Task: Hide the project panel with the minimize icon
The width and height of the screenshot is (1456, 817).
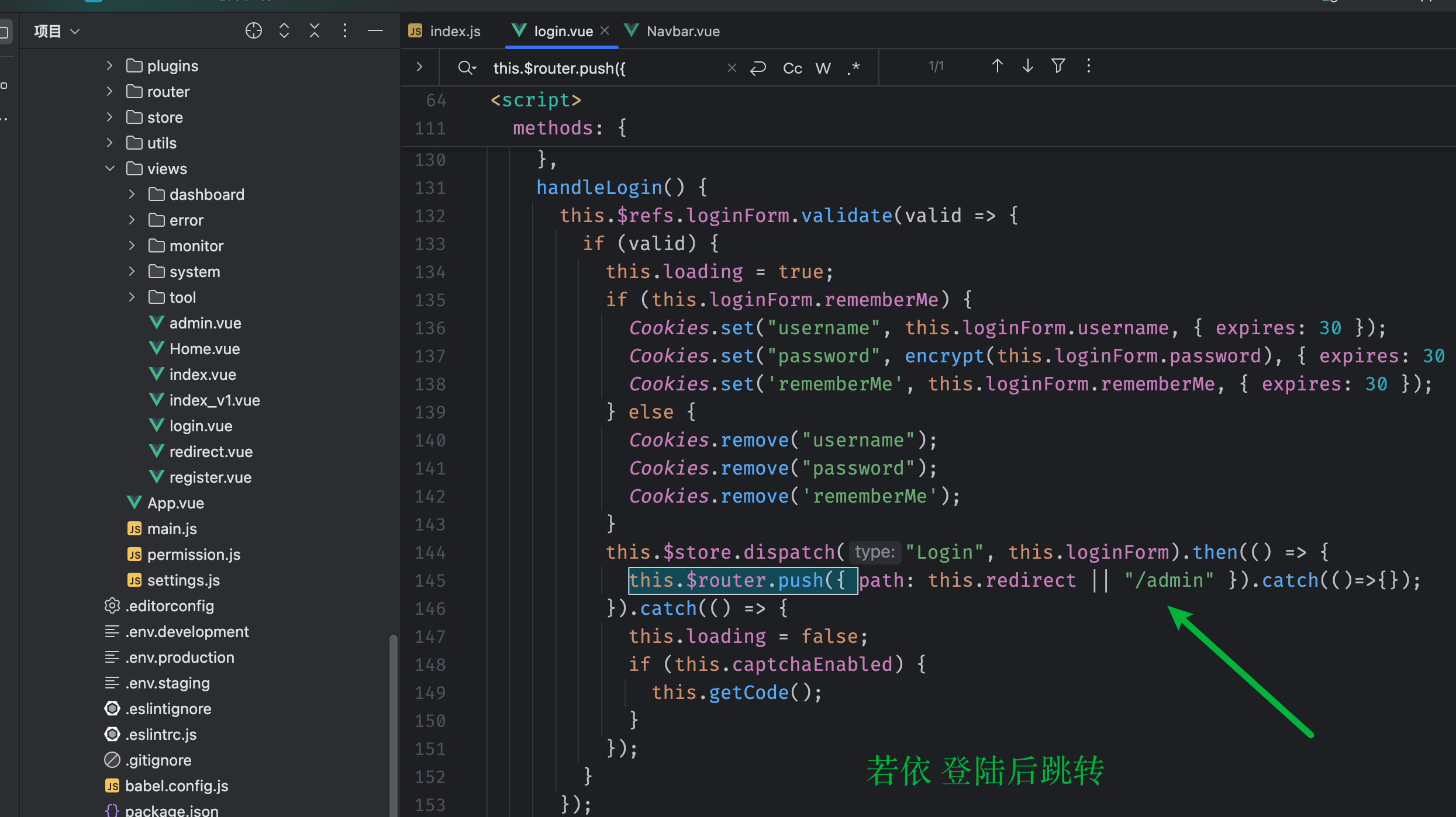Action: (x=375, y=31)
